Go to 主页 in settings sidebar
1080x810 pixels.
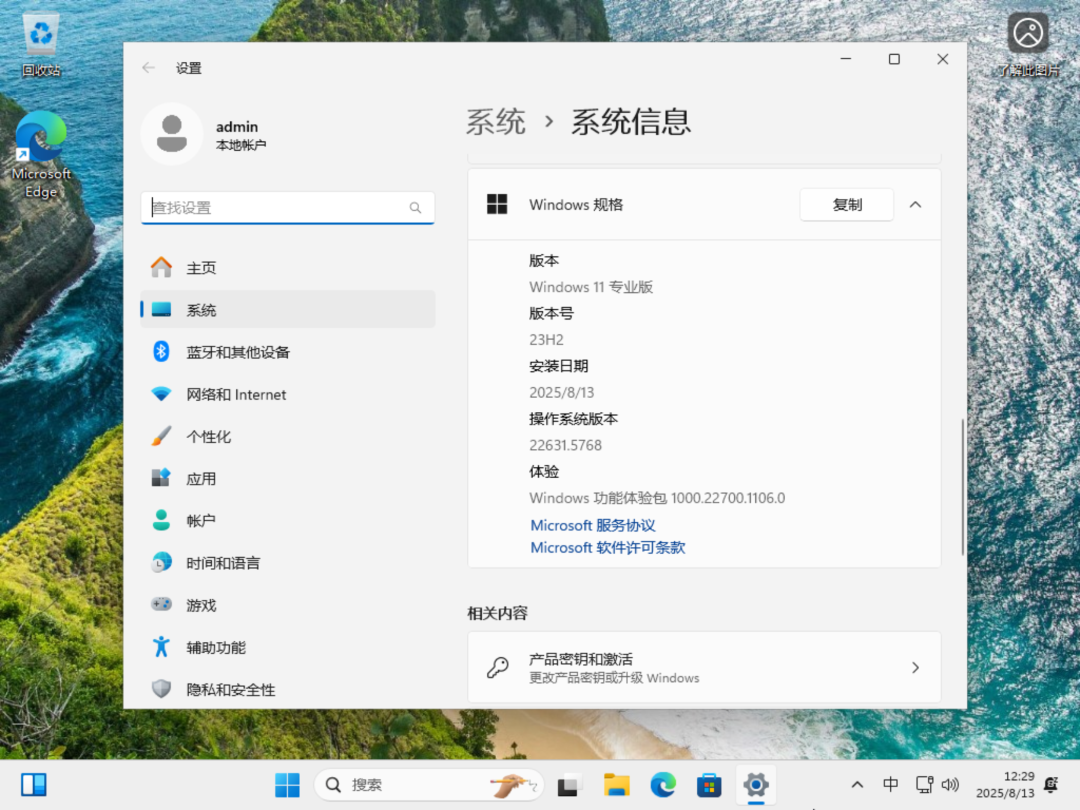click(x=201, y=268)
